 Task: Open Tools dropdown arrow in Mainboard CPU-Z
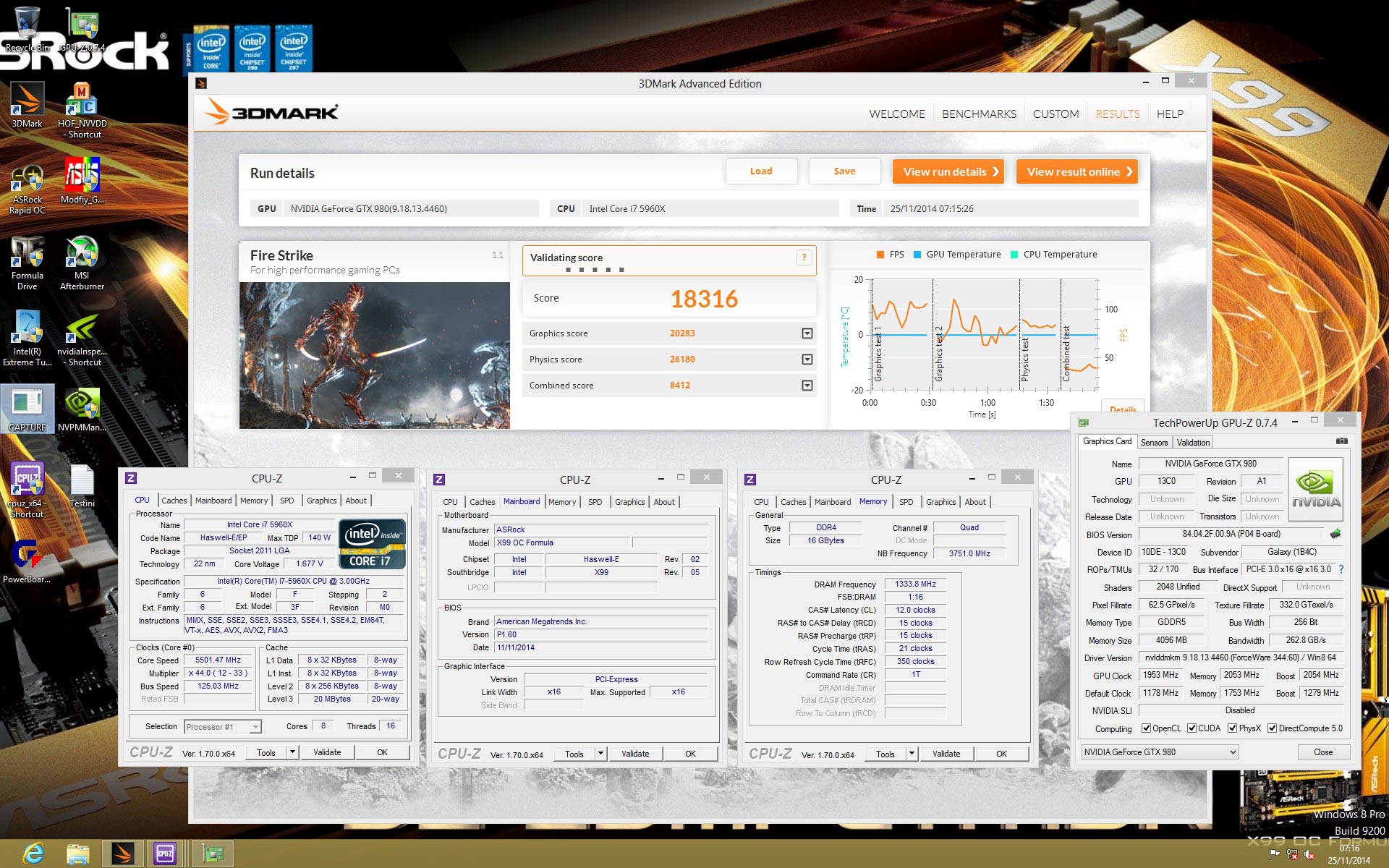(x=600, y=754)
